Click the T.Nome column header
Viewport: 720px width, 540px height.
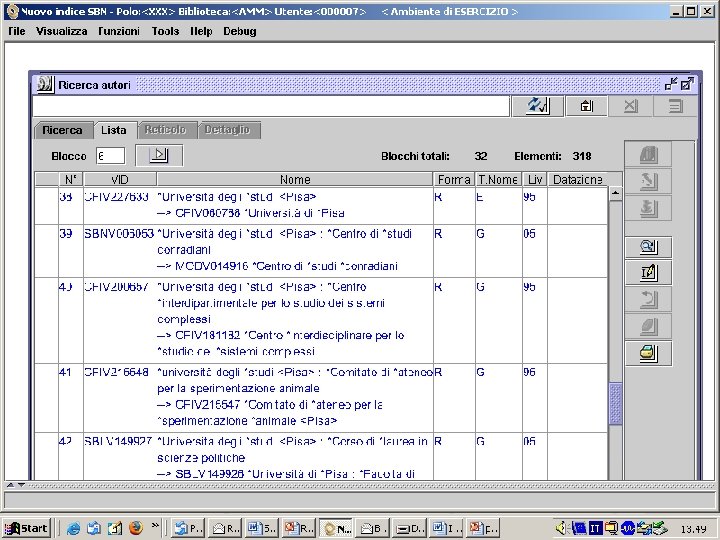(498, 180)
